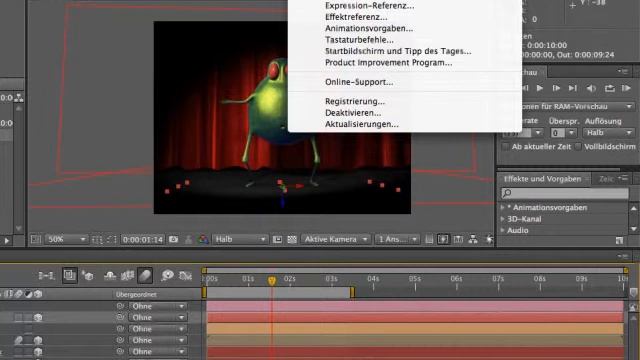Enable the Ab aktueller Zeit checkbox
Viewport: 640px width, 360px height.
[505, 147]
